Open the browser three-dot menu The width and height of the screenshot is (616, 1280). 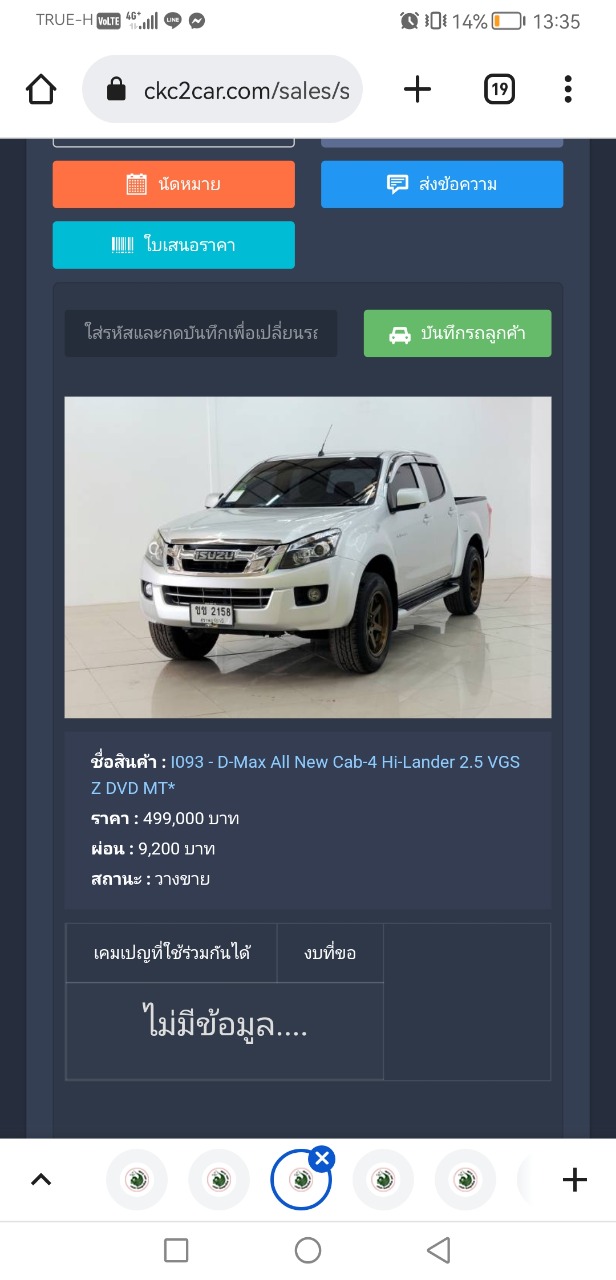(567, 90)
